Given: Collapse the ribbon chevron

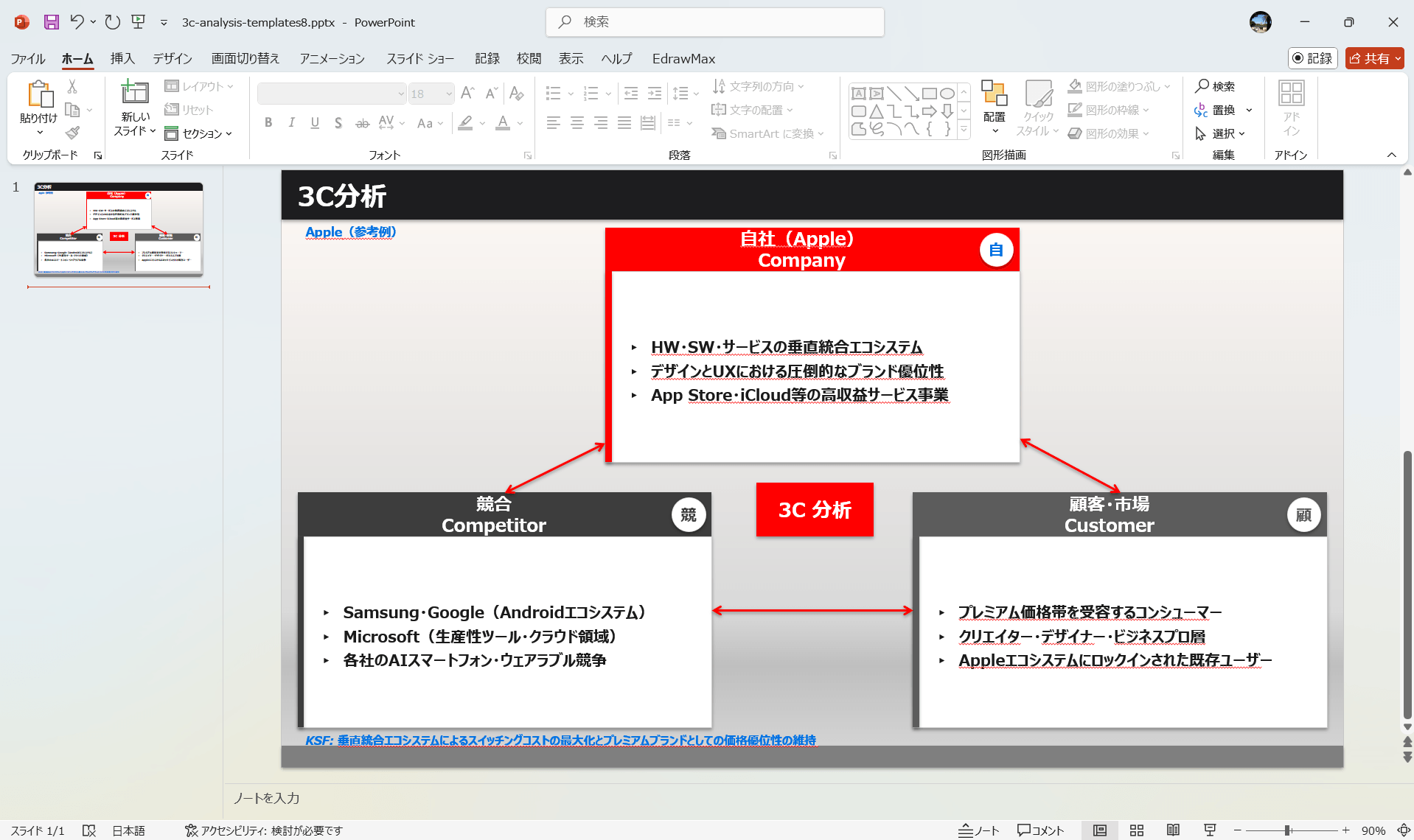Looking at the screenshot, I should (1391, 155).
